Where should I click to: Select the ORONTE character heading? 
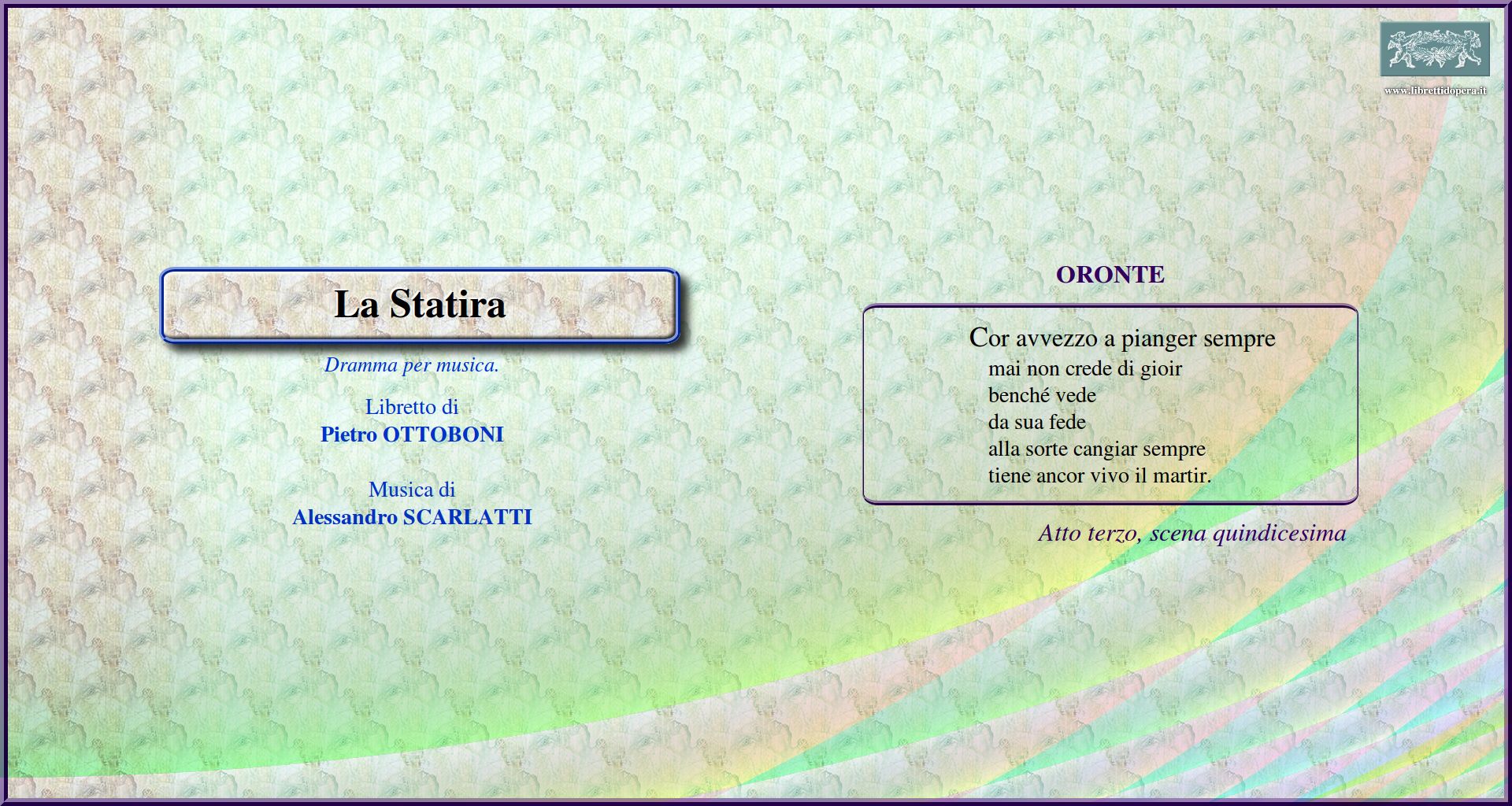pyautogui.click(x=1110, y=275)
